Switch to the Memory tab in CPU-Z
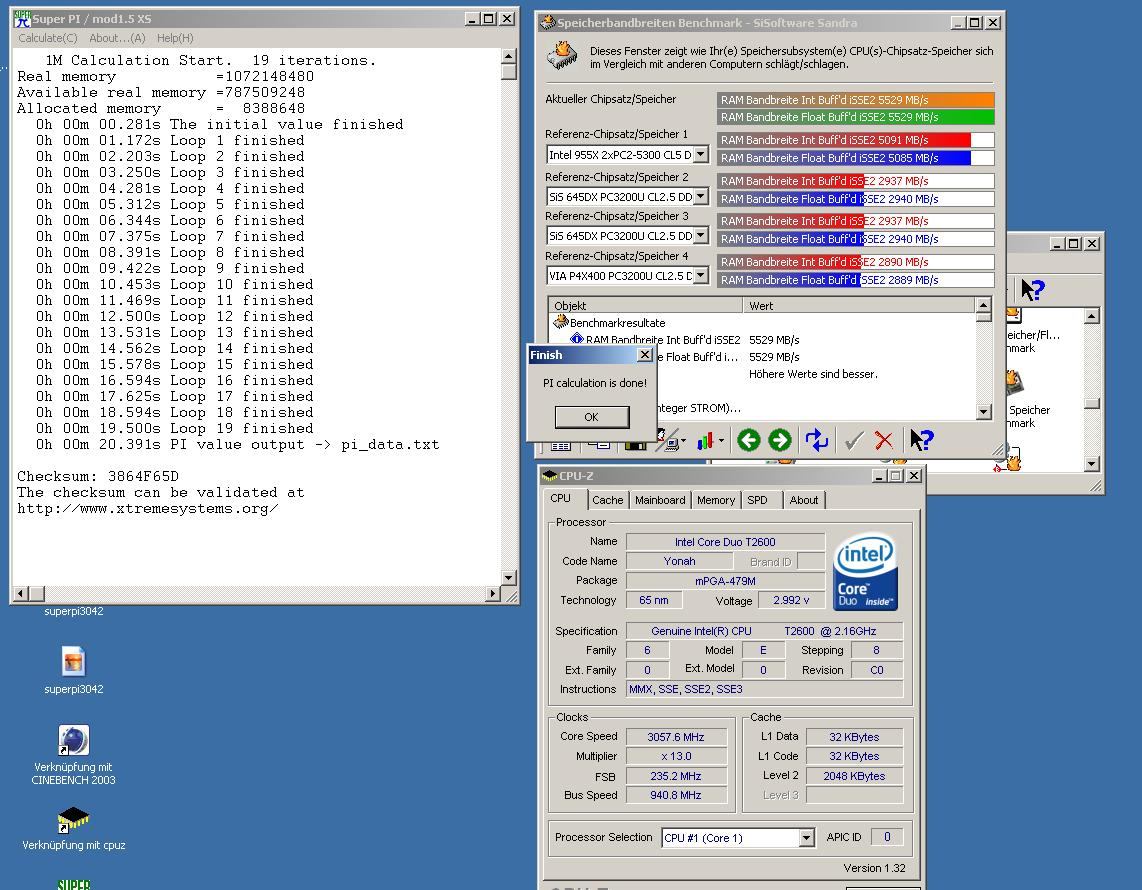 (715, 500)
